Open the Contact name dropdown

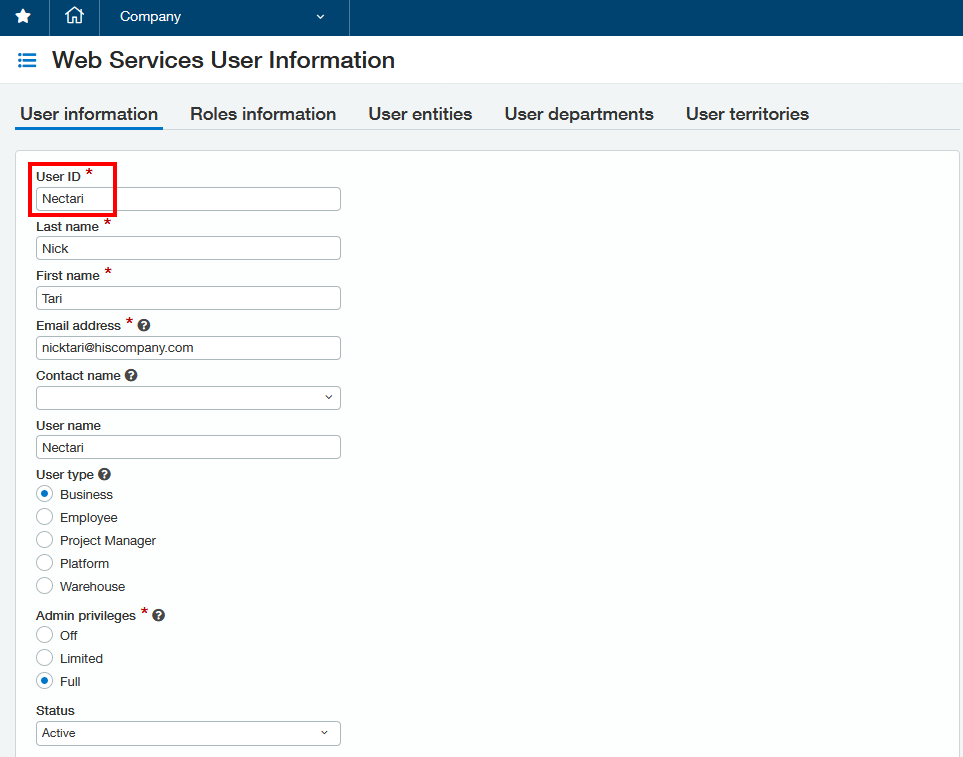click(x=188, y=398)
